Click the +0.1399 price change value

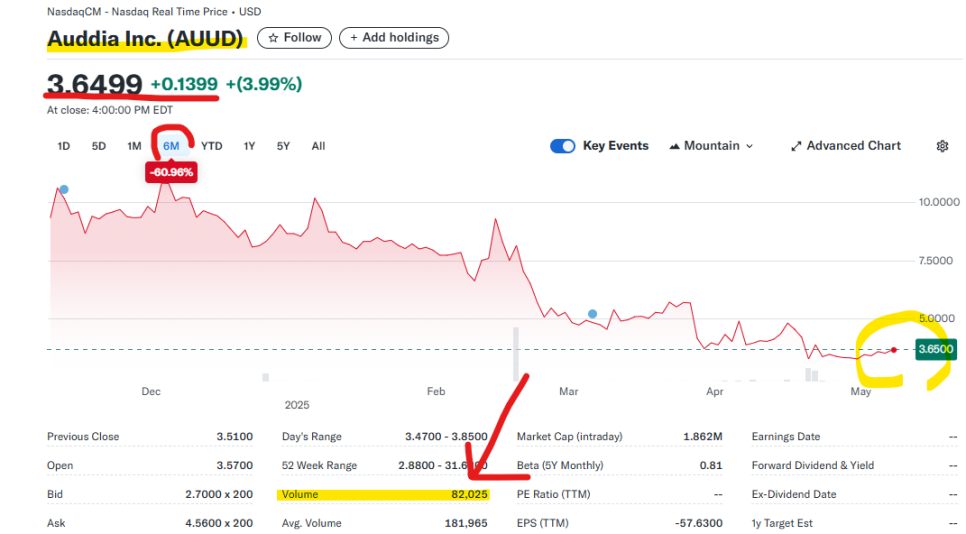(x=184, y=84)
